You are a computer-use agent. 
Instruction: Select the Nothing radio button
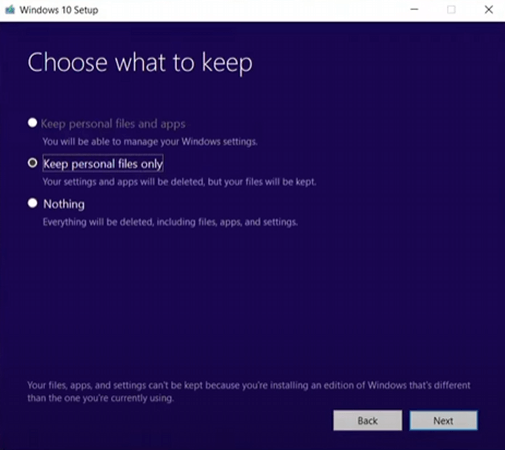(x=32, y=203)
